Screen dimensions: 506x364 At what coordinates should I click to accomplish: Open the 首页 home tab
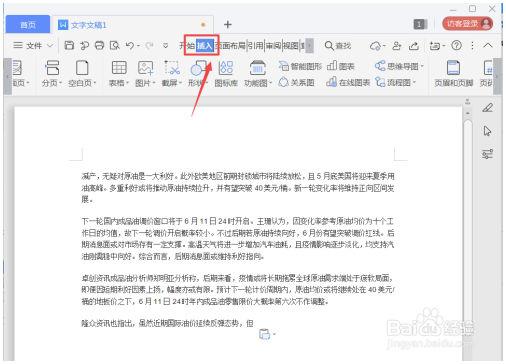tap(28, 25)
